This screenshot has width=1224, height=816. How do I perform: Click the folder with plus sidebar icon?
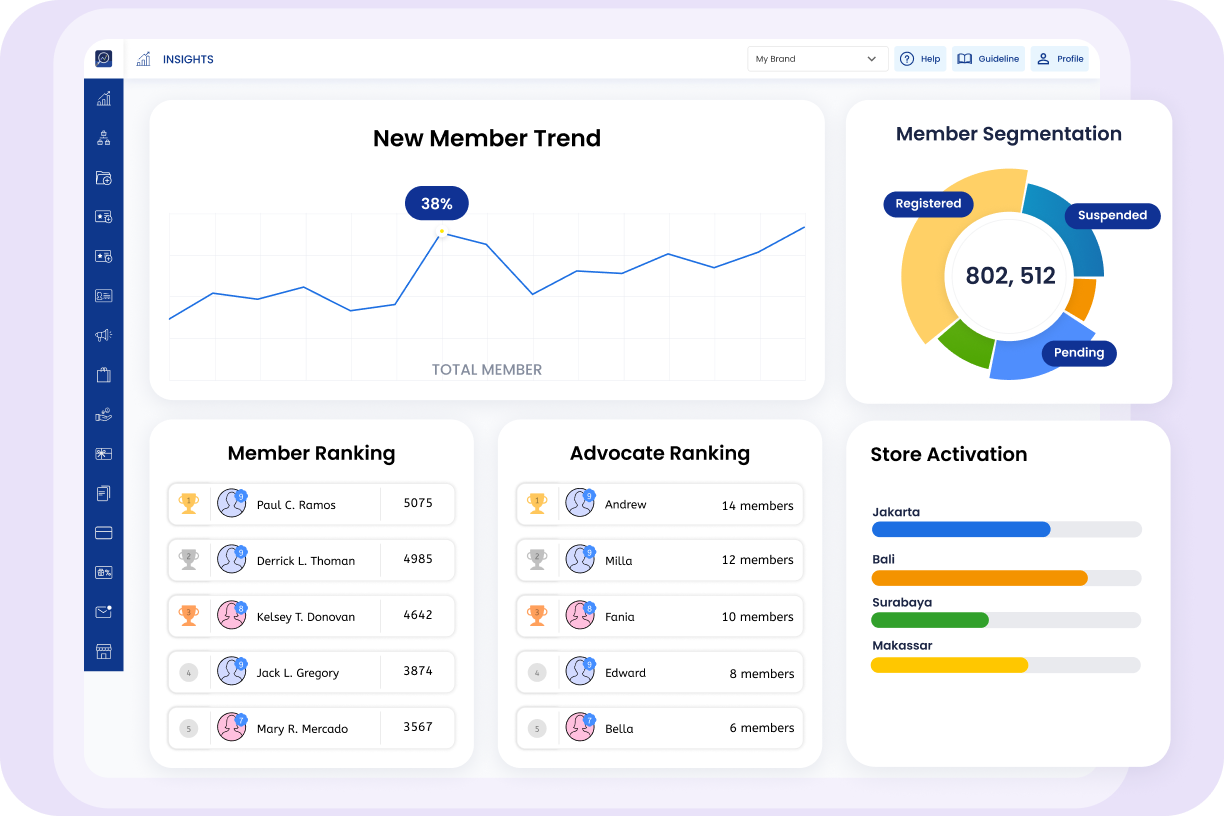pos(103,178)
